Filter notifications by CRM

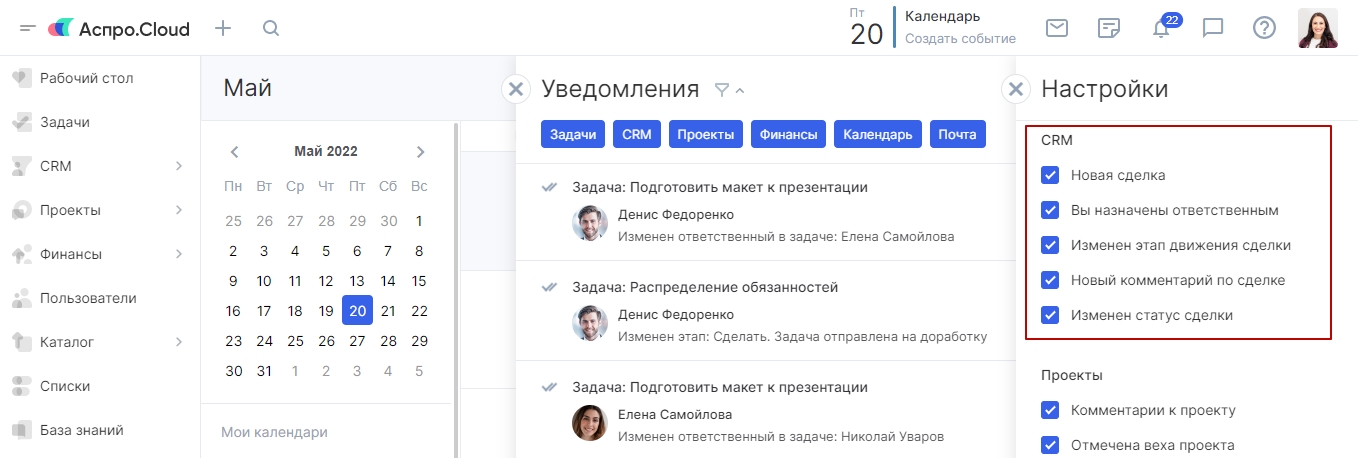point(636,134)
